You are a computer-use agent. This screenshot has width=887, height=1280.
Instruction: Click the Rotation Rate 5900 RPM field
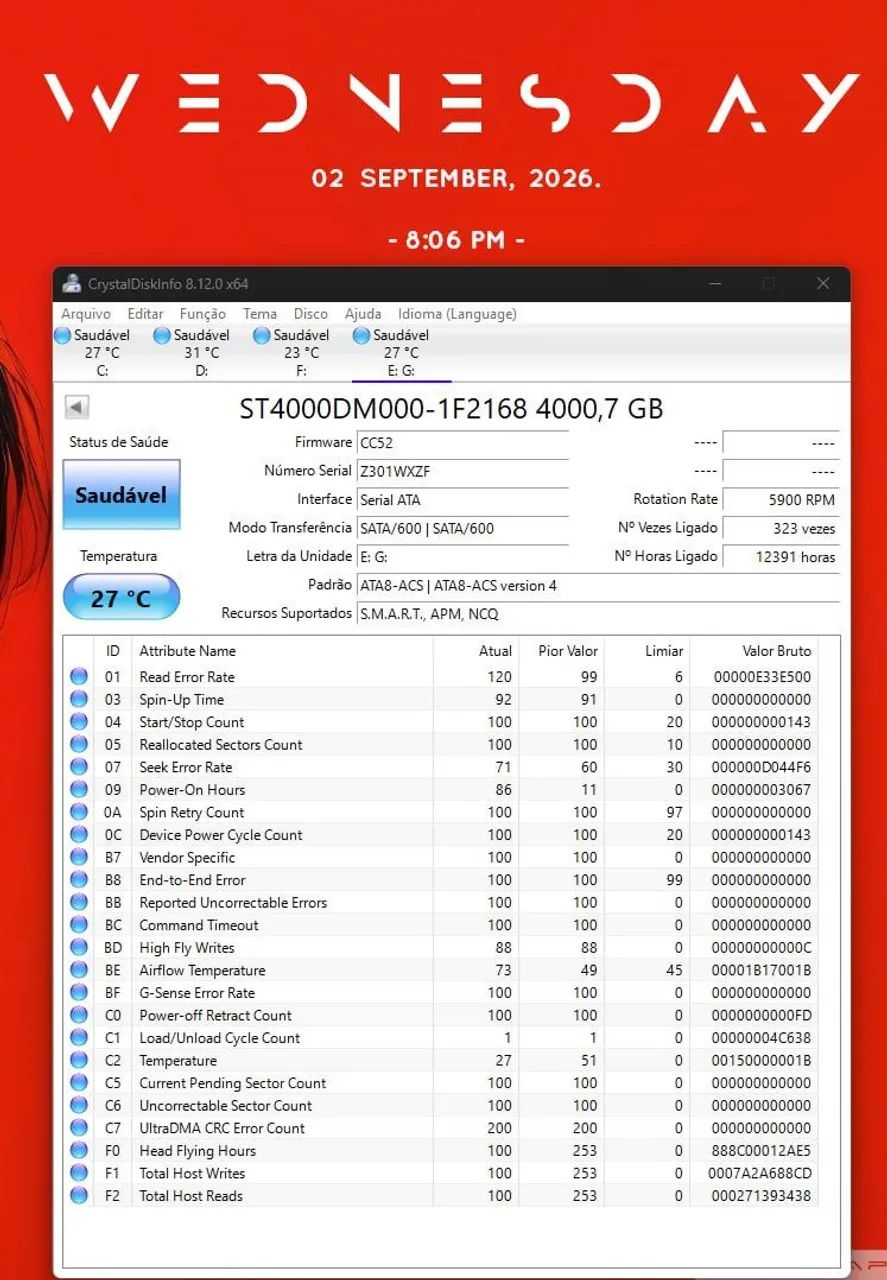click(x=781, y=500)
